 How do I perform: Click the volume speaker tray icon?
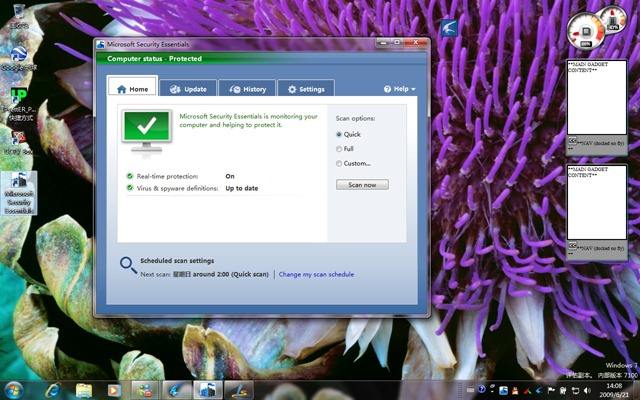587,391
